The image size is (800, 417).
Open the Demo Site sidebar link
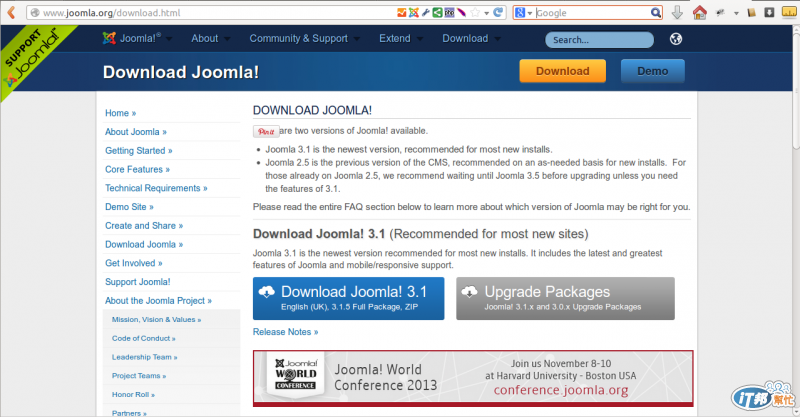click(x=129, y=207)
